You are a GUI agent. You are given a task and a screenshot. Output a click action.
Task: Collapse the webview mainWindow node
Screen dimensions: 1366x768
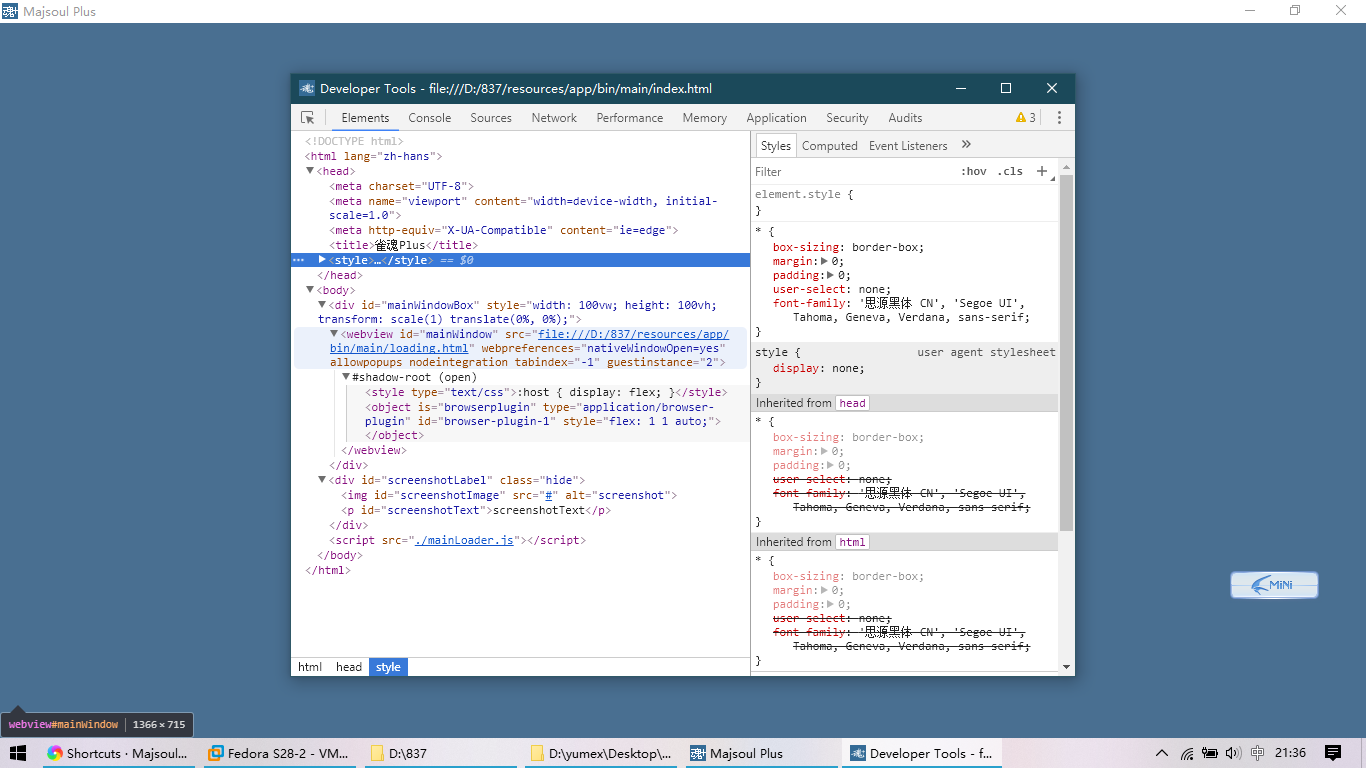(x=334, y=334)
